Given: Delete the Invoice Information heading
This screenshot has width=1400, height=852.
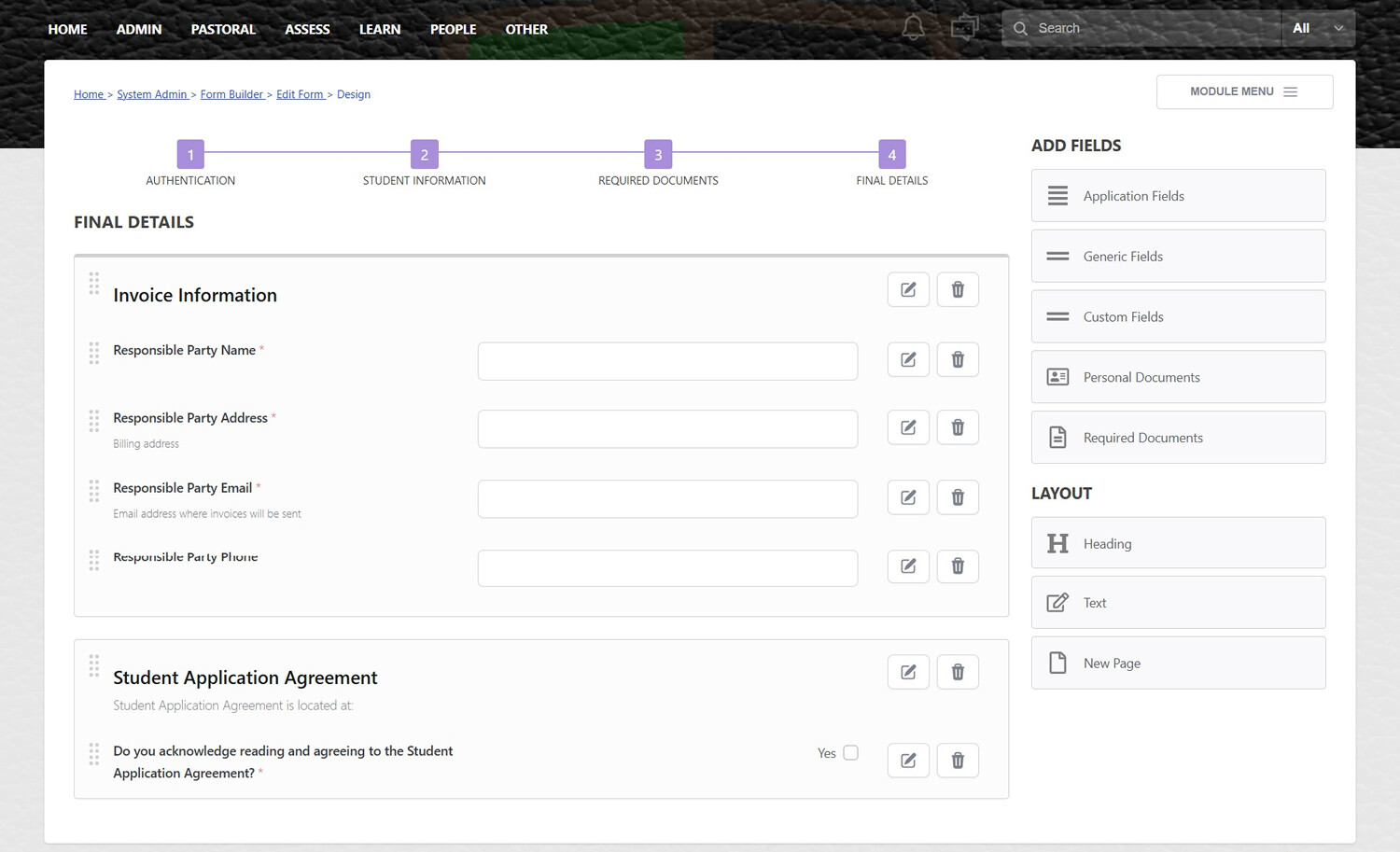Looking at the screenshot, I should (x=958, y=289).
